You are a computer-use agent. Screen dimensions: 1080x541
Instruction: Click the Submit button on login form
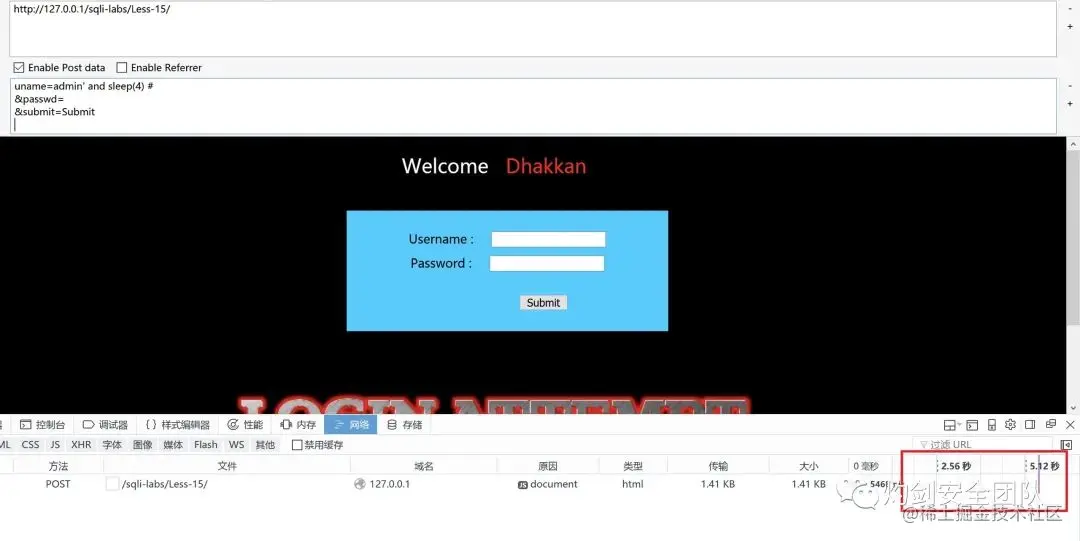[543, 303]
